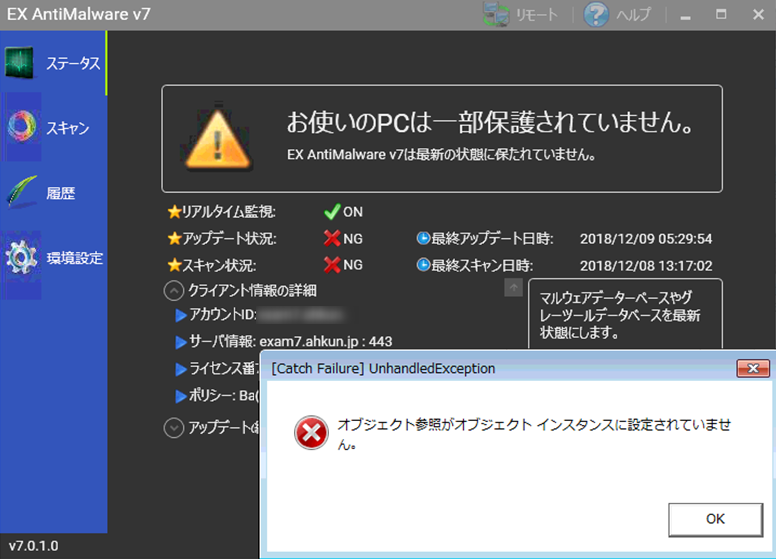The width and height of the screenshot is (776, 559).
Task: Click the colorful ring scan icon
Action: pyautogui.click(x=21, y=126)
